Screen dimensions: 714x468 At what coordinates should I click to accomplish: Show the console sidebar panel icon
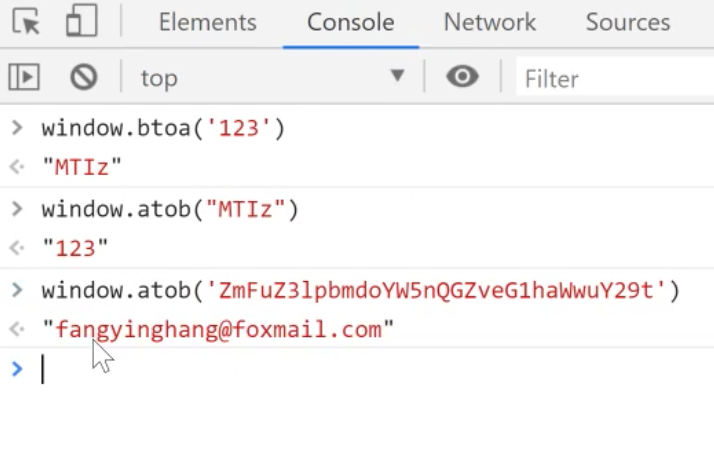pos(24,77)
